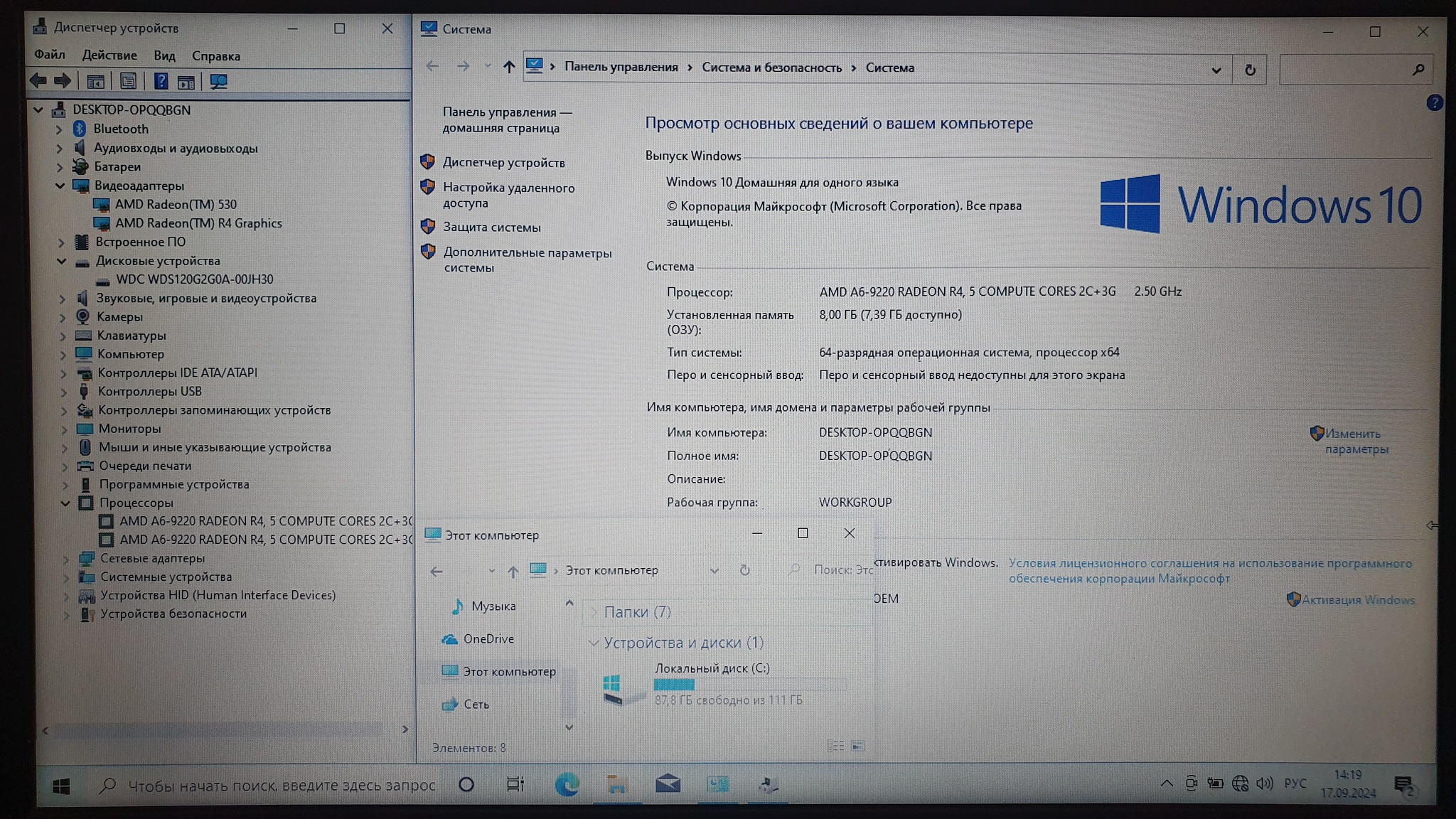Open Task View on the taskbar
Screen dimensions: 1456x819
click(515, 784)
